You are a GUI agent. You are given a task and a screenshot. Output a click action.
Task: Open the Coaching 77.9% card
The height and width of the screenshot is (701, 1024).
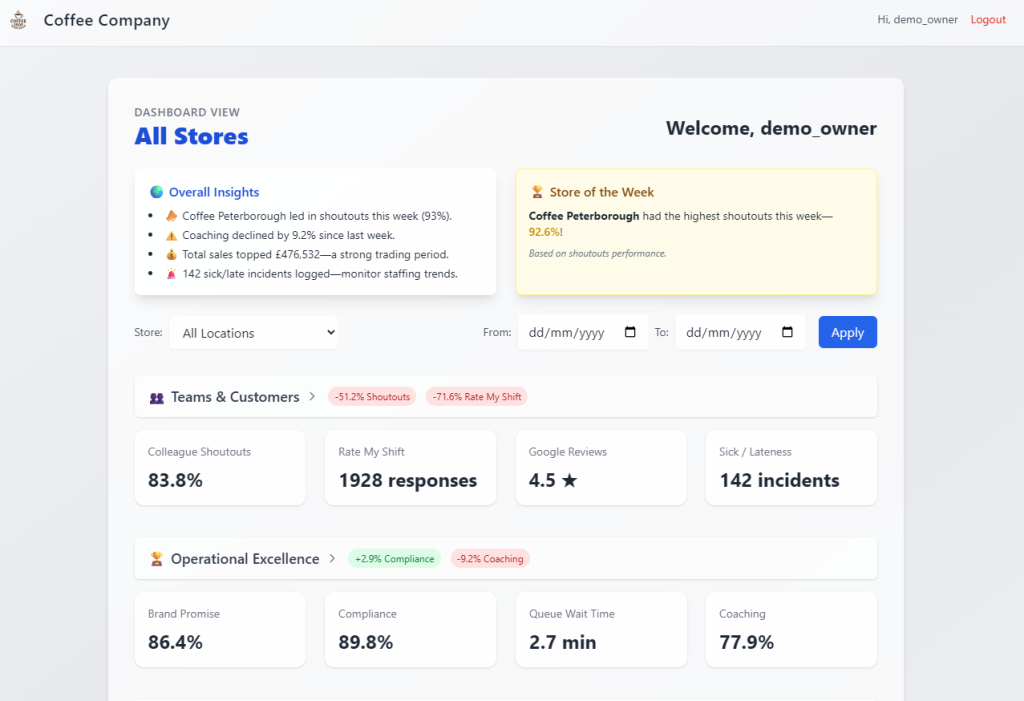792,629
